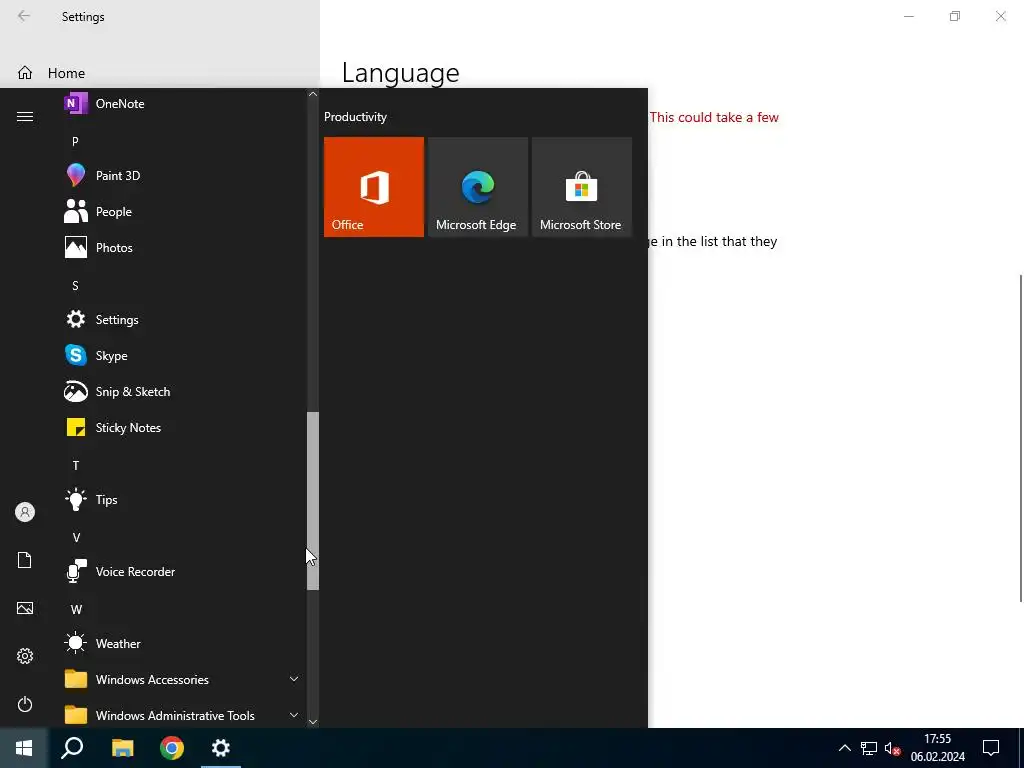Open File Explorer from the taskbar
The width and height of the screenshot is (1024, 768).
pyautogui.click(x=122, y=748)
